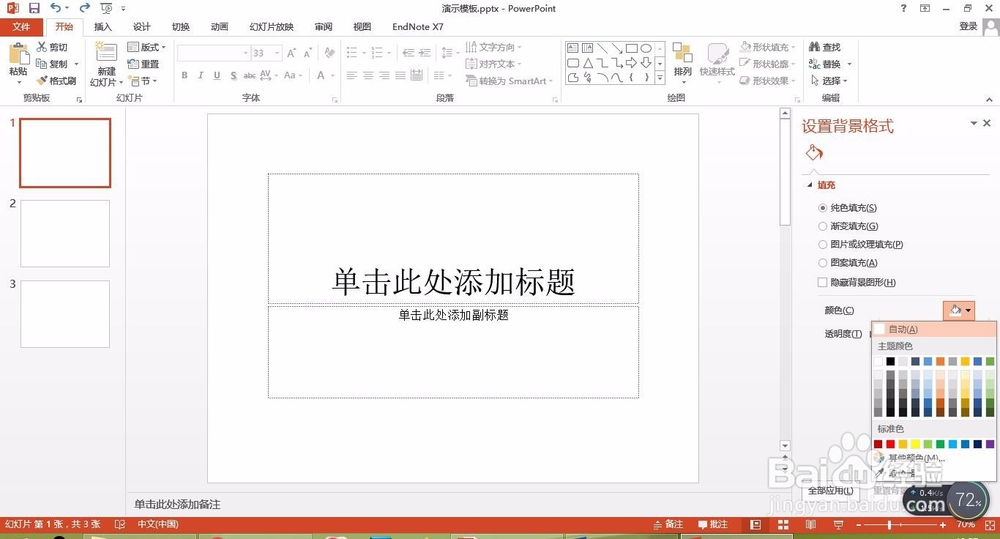This screenshot has height=539, width=1000.
Task: Copy selection with 复制
Action: [52, 64]
